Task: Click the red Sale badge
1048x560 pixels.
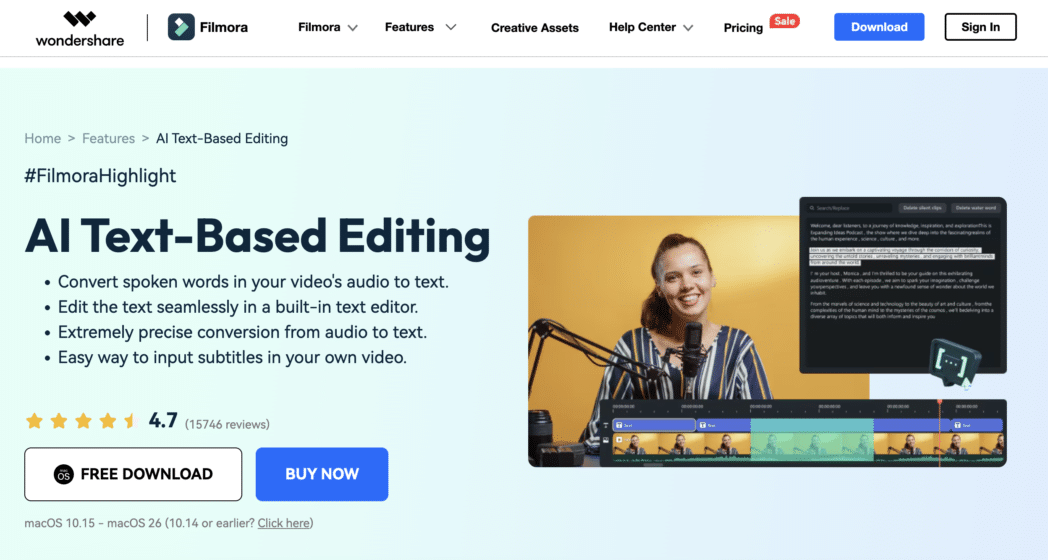Action: point(785,21)
